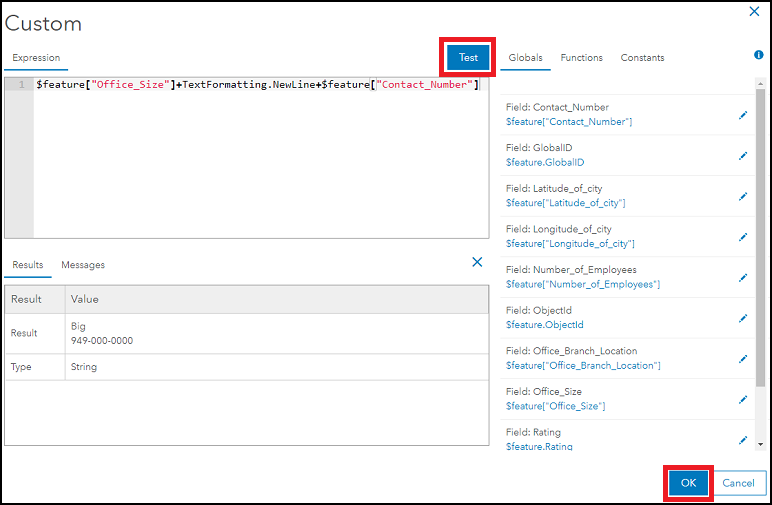772x505 pixels.
Task: Confirm the expression with OK
Action: (x=688, y=483)
